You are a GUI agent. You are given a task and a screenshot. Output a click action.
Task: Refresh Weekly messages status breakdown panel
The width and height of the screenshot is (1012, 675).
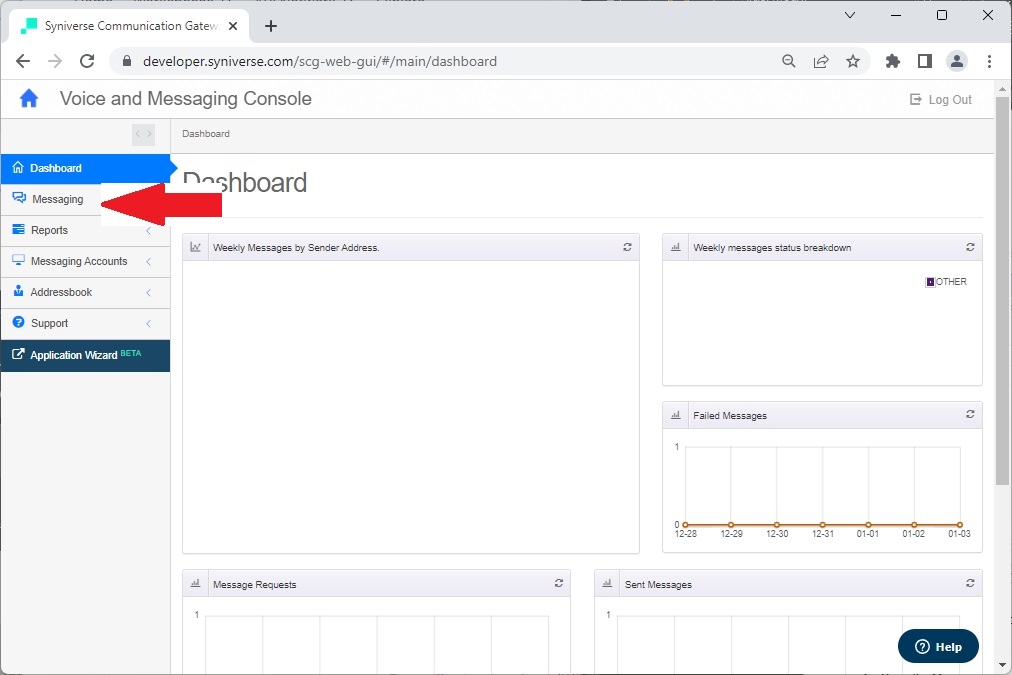click(969, 247)
